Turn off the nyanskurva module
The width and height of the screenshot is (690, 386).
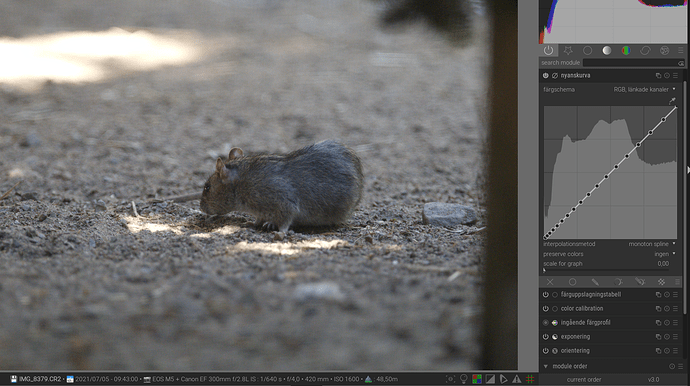click(x=546, y=76)
